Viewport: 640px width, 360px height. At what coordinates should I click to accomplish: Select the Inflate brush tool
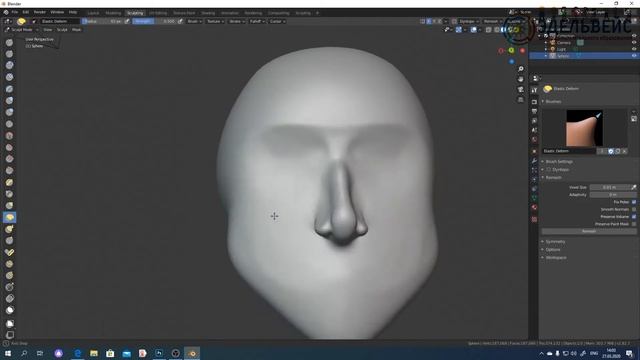(9, 100)
